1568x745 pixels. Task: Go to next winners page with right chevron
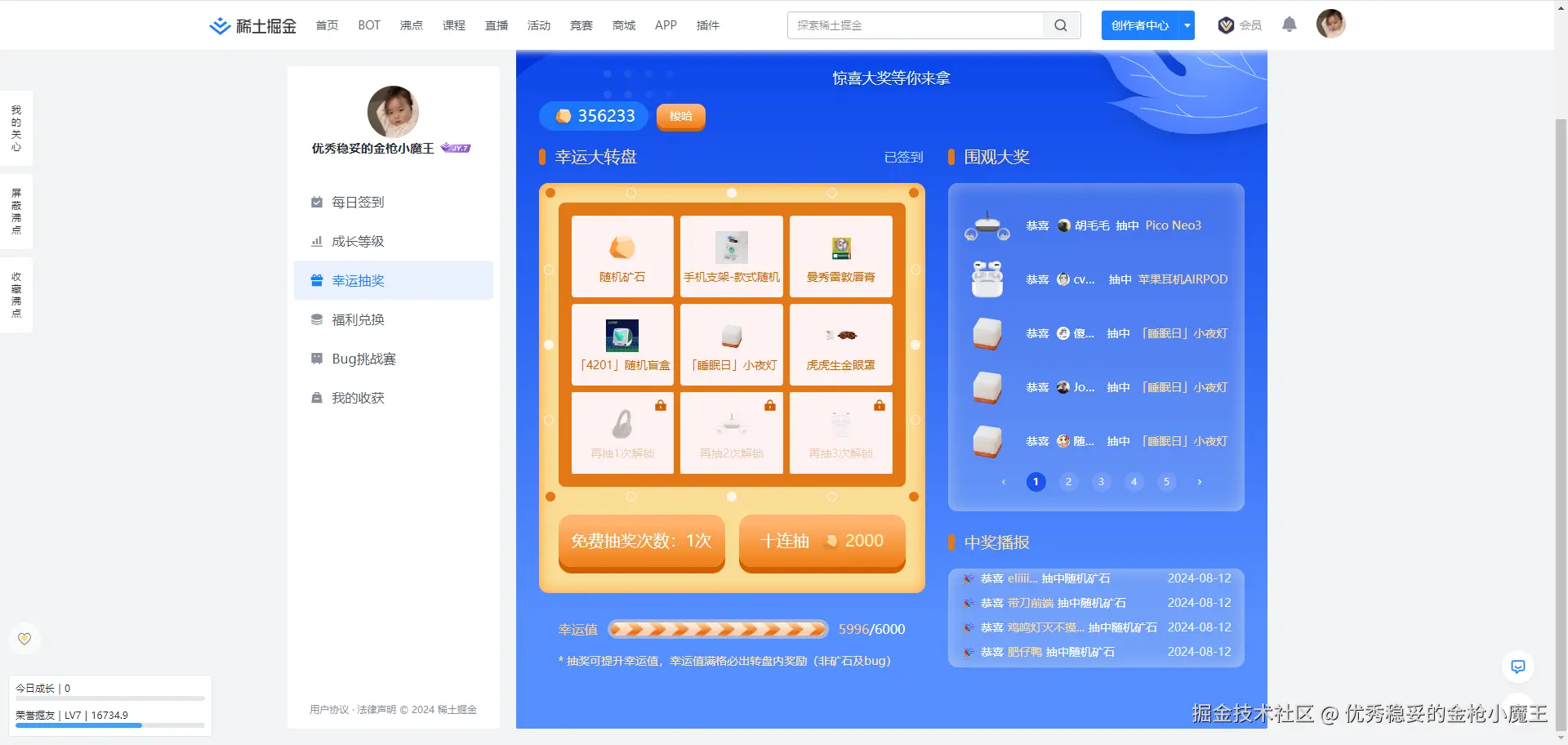click(x=1199, y=482)
